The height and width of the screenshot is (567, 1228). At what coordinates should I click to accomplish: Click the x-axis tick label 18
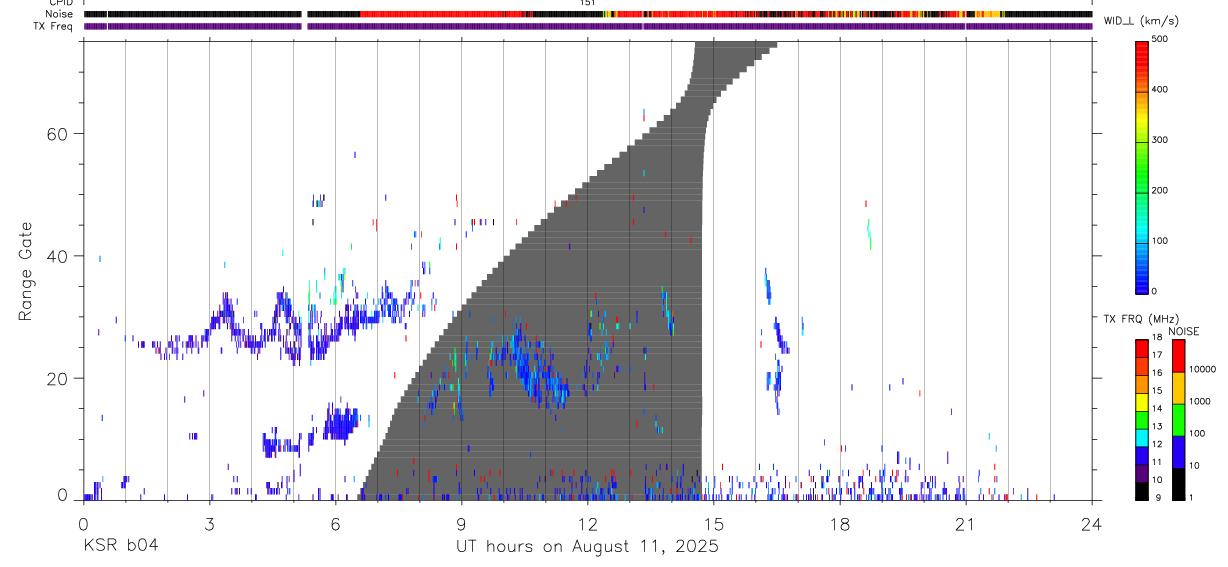pos(840,522)
